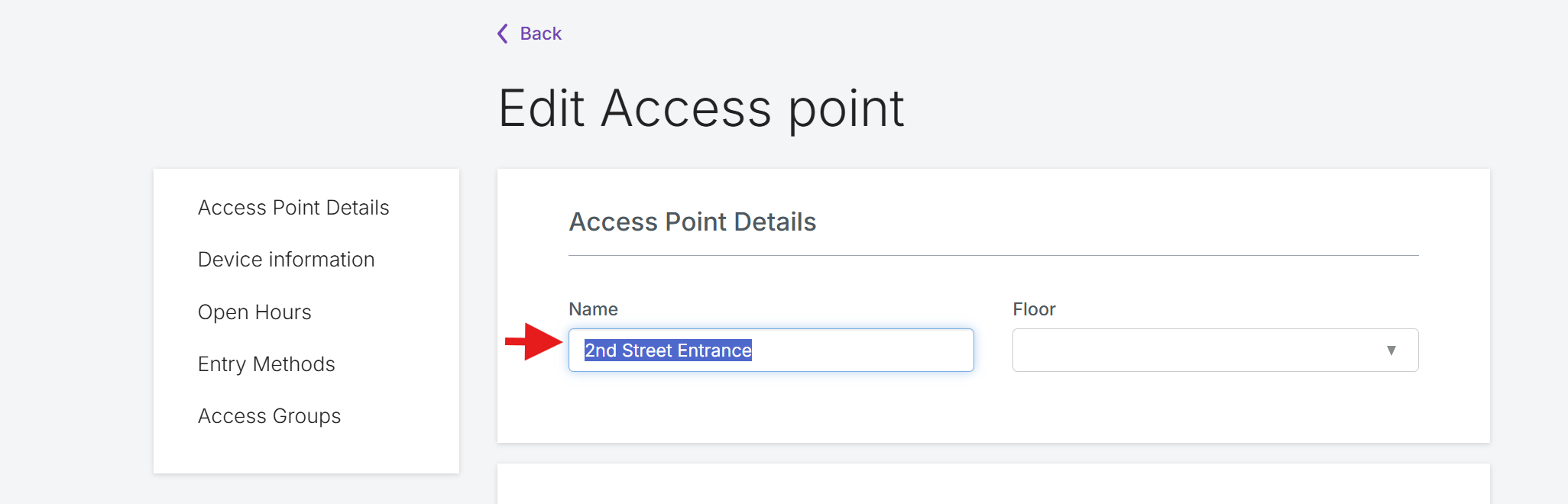Go back using the Back link text
The height and width of the screenshot is (504, 1568).
(x=541, y=34)
